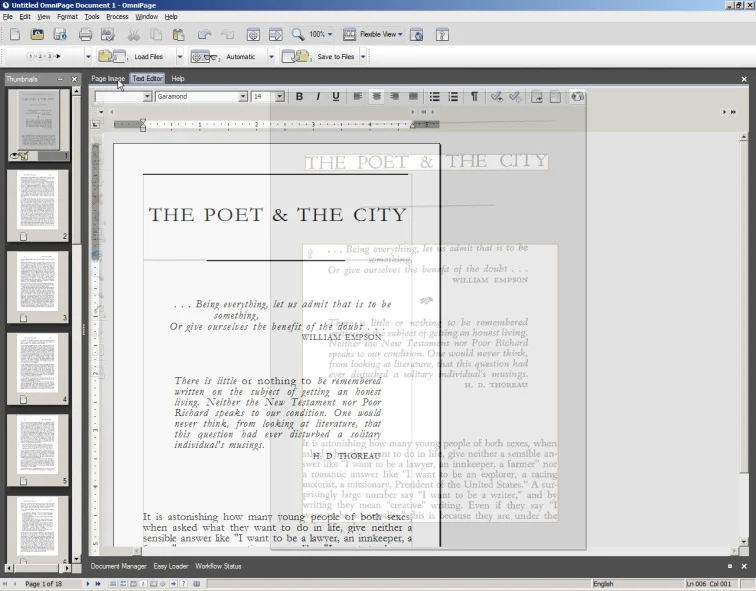Toggle Bold formatting
Viewport: 756px width, 591px height.
tap(298, 97)
